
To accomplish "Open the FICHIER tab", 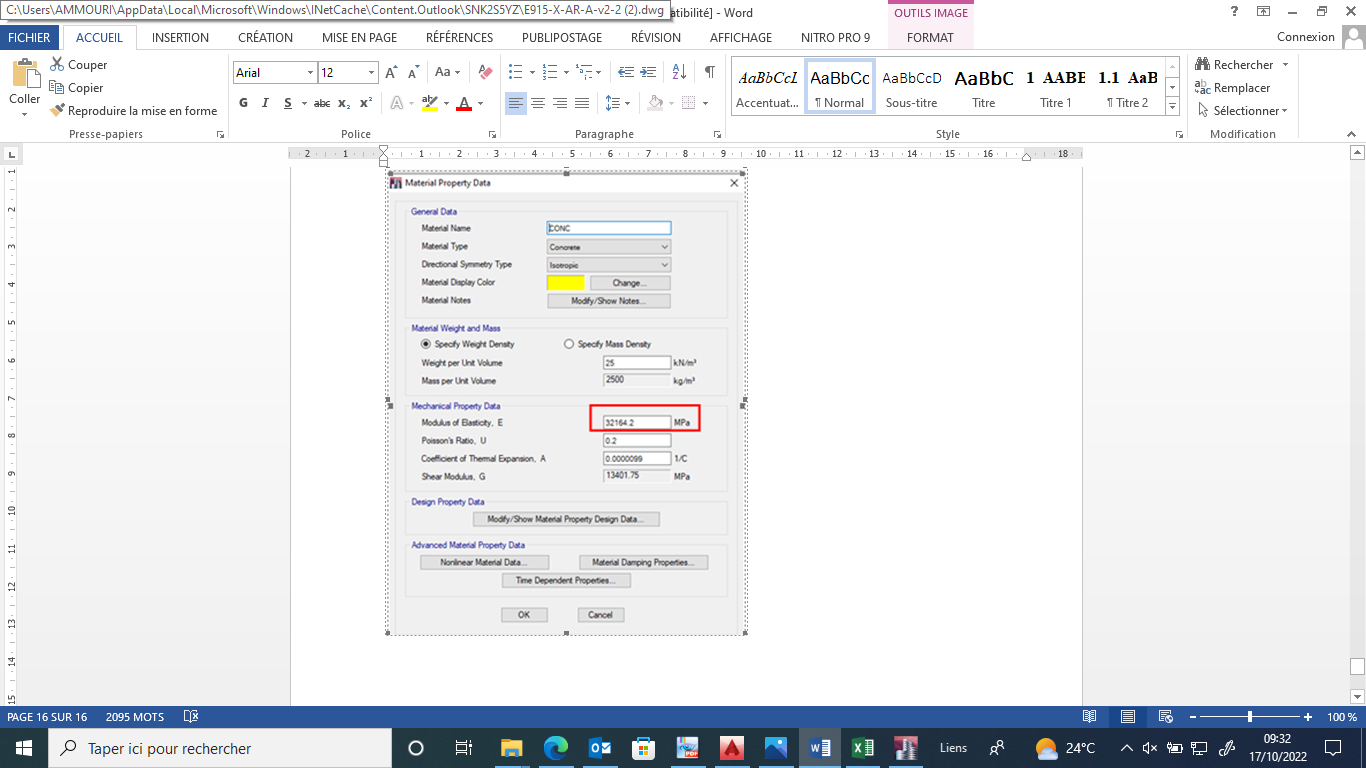I will coord(29,37).
